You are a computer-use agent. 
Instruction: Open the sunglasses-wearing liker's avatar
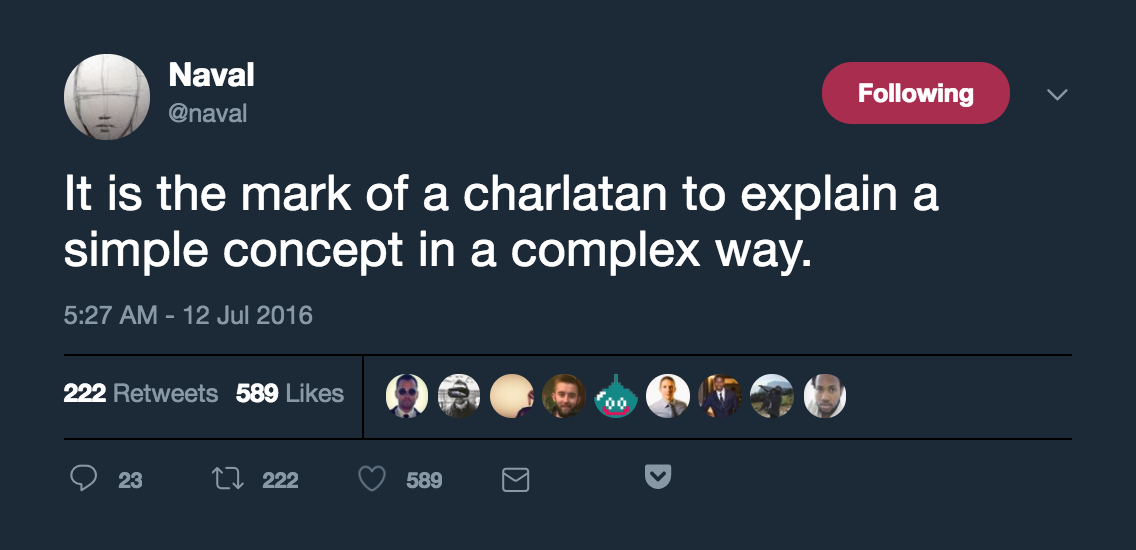(x=407, y=396)
